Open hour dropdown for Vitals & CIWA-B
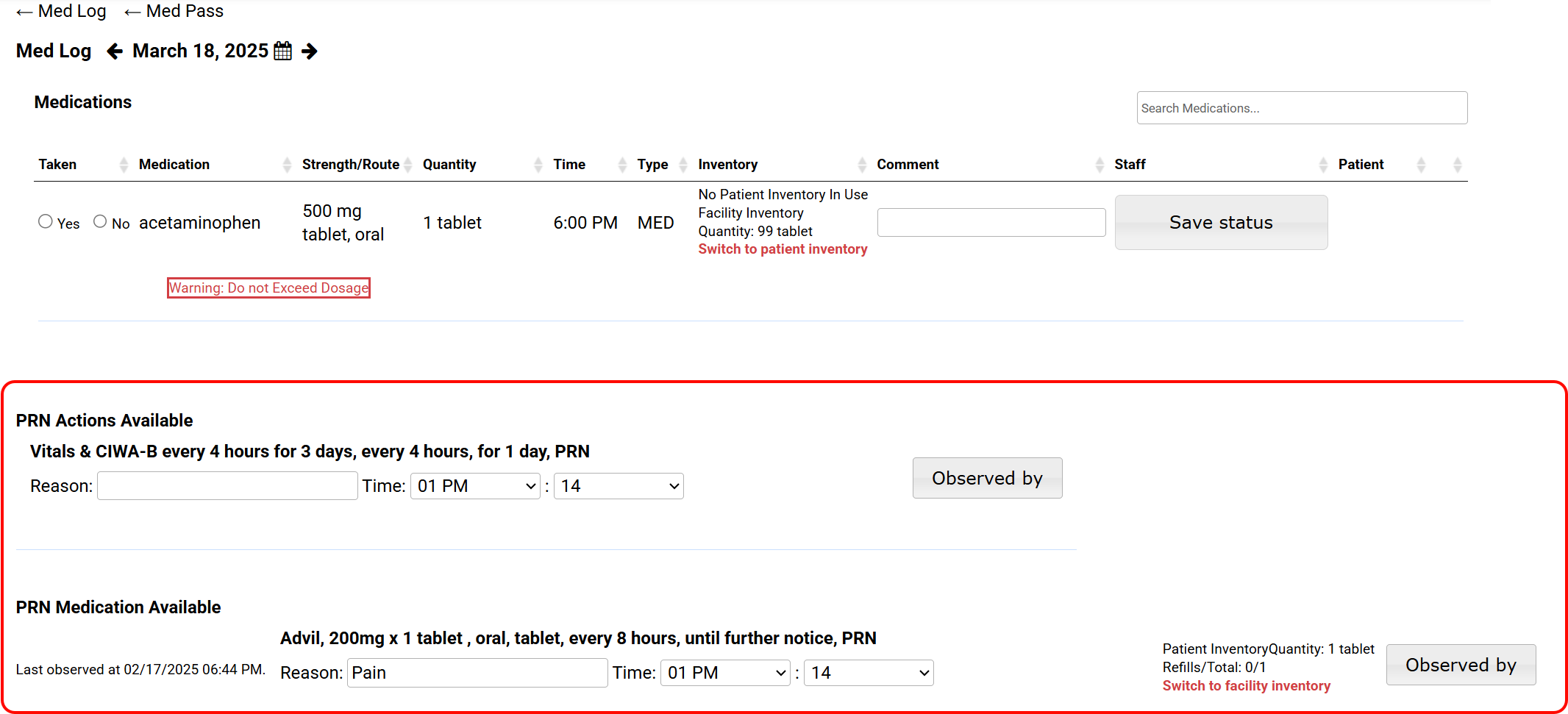This screenshot has width=1568, height=714. point(476,486)
